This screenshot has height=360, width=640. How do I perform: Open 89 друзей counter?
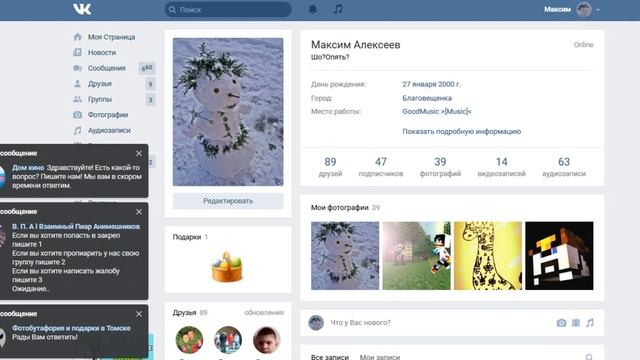[330, 167]
